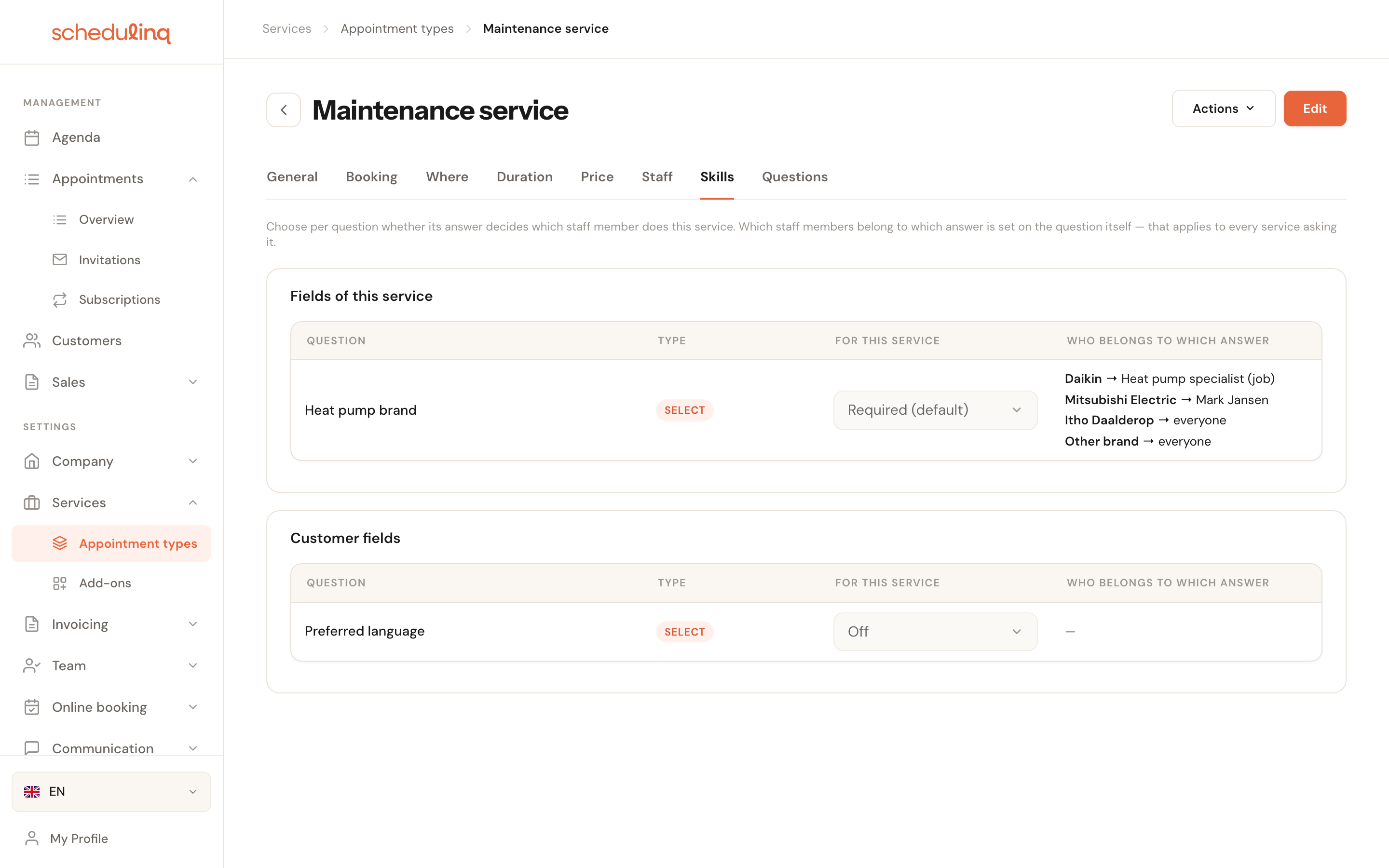Switch to the General tab

(292, 177)
